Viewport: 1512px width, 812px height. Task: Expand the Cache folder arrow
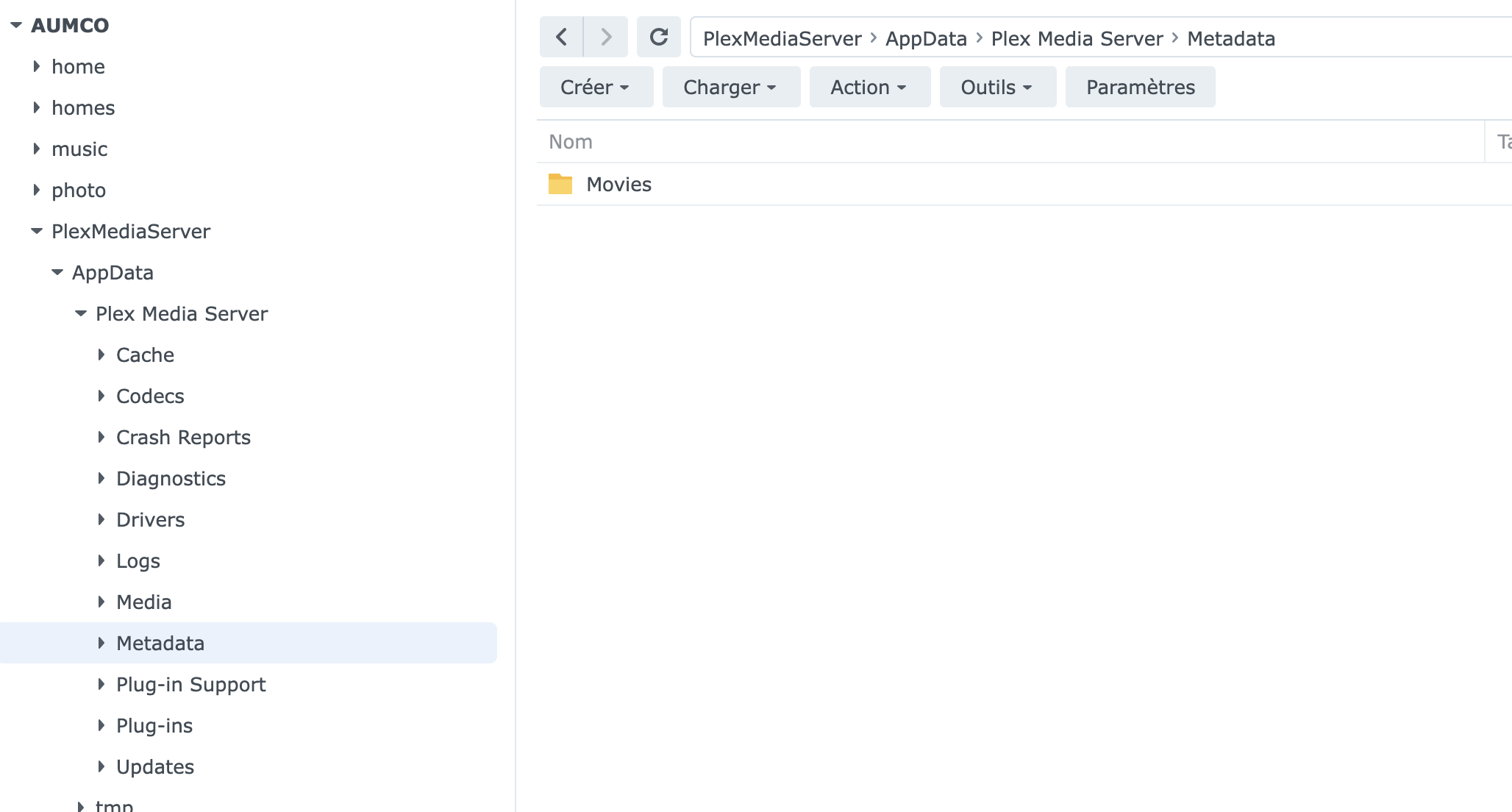[x=101, y=355]
